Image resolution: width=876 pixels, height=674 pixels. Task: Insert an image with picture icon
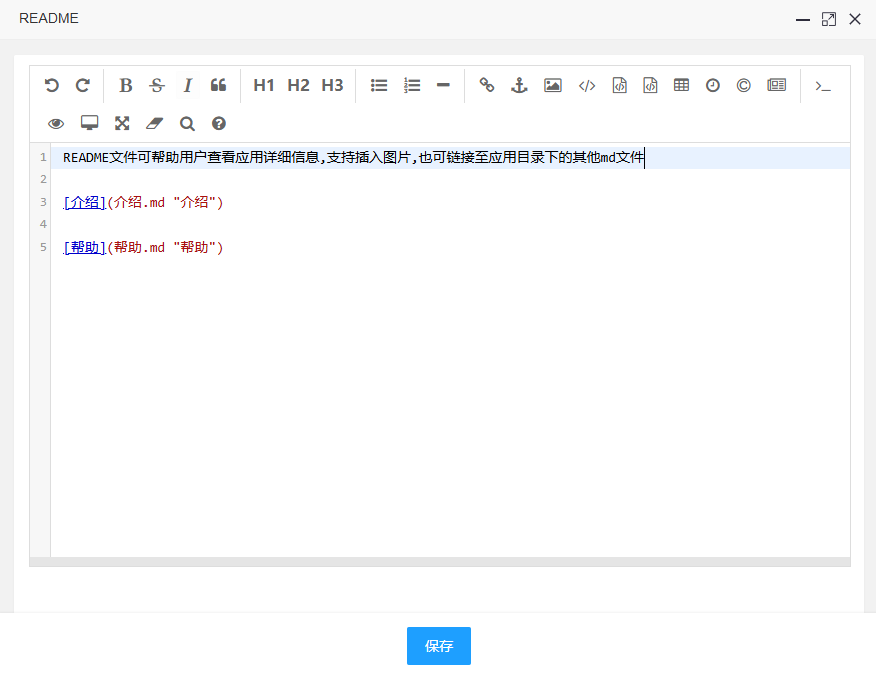click(x=552, y=86)
